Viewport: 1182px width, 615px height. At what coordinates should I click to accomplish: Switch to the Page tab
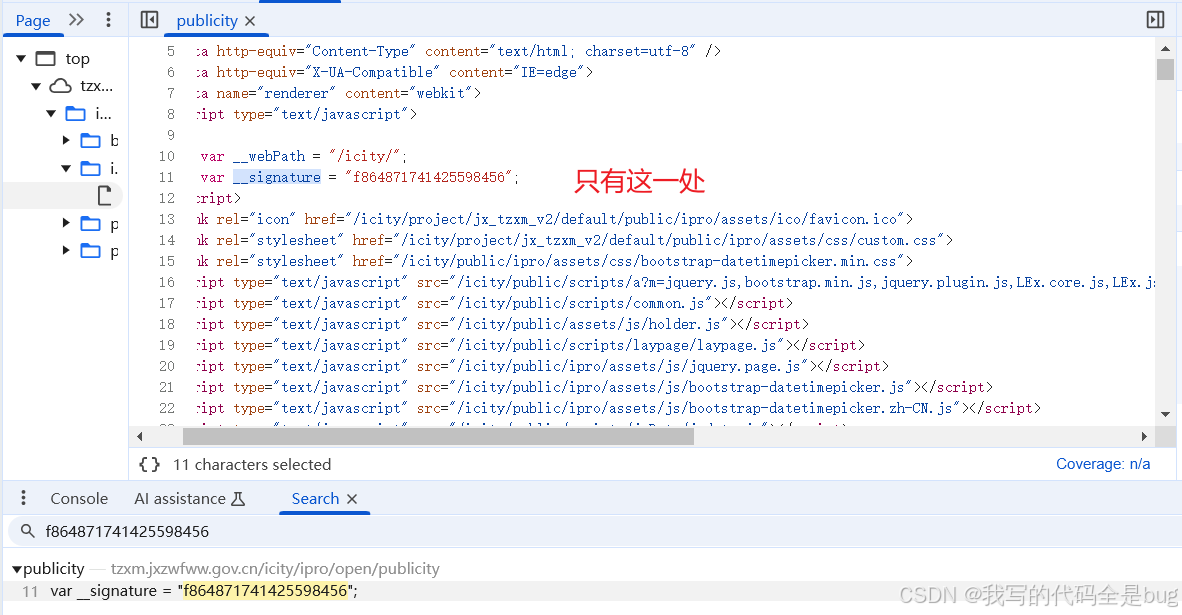click(33, 20)
